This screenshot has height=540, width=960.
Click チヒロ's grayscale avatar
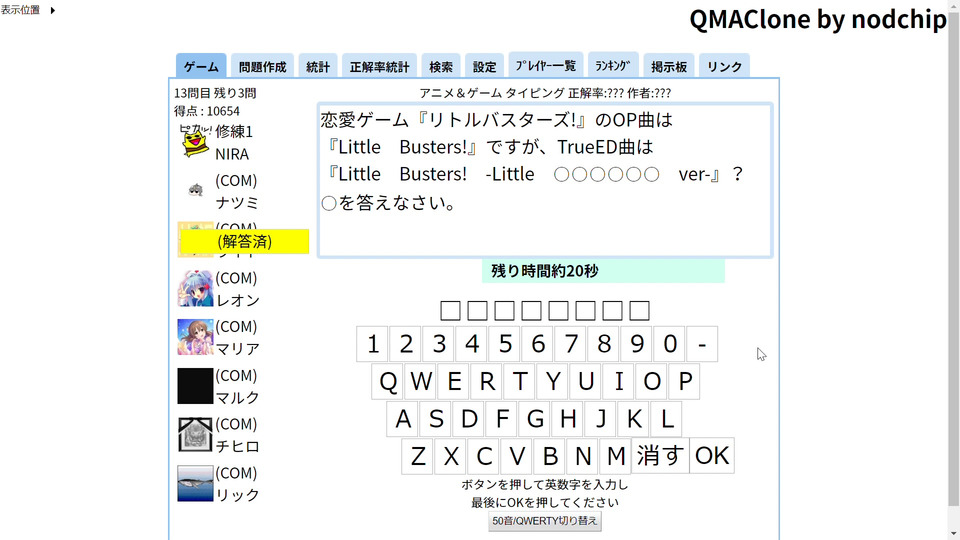click(x=195, y=435)
